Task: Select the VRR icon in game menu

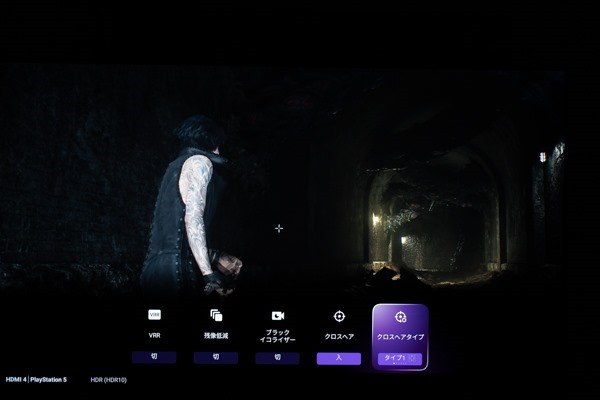Action: [x=154, y=315]
